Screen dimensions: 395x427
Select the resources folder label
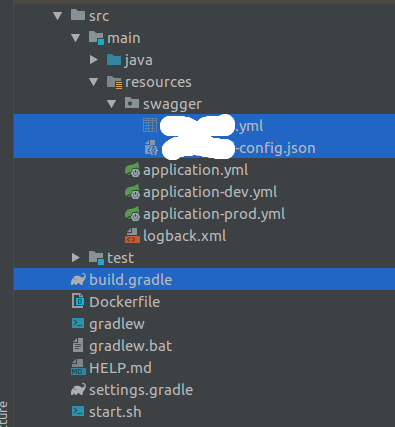158,82
